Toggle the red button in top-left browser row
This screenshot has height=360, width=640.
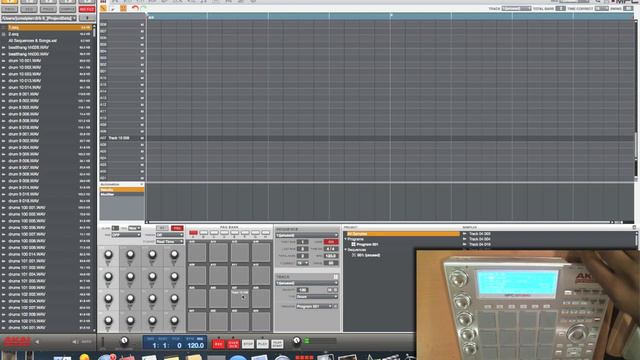coord(87,9)
